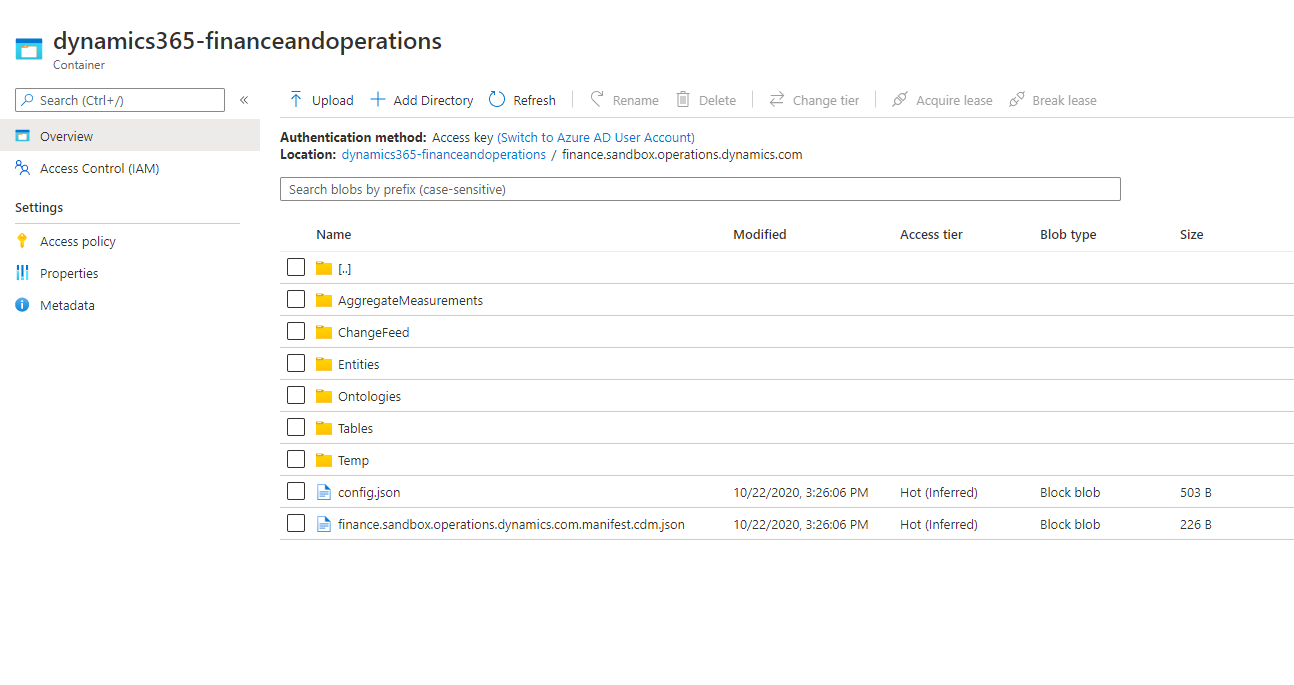Refresh the blob list
1294x685 pixels.
[x=496, y=99]
